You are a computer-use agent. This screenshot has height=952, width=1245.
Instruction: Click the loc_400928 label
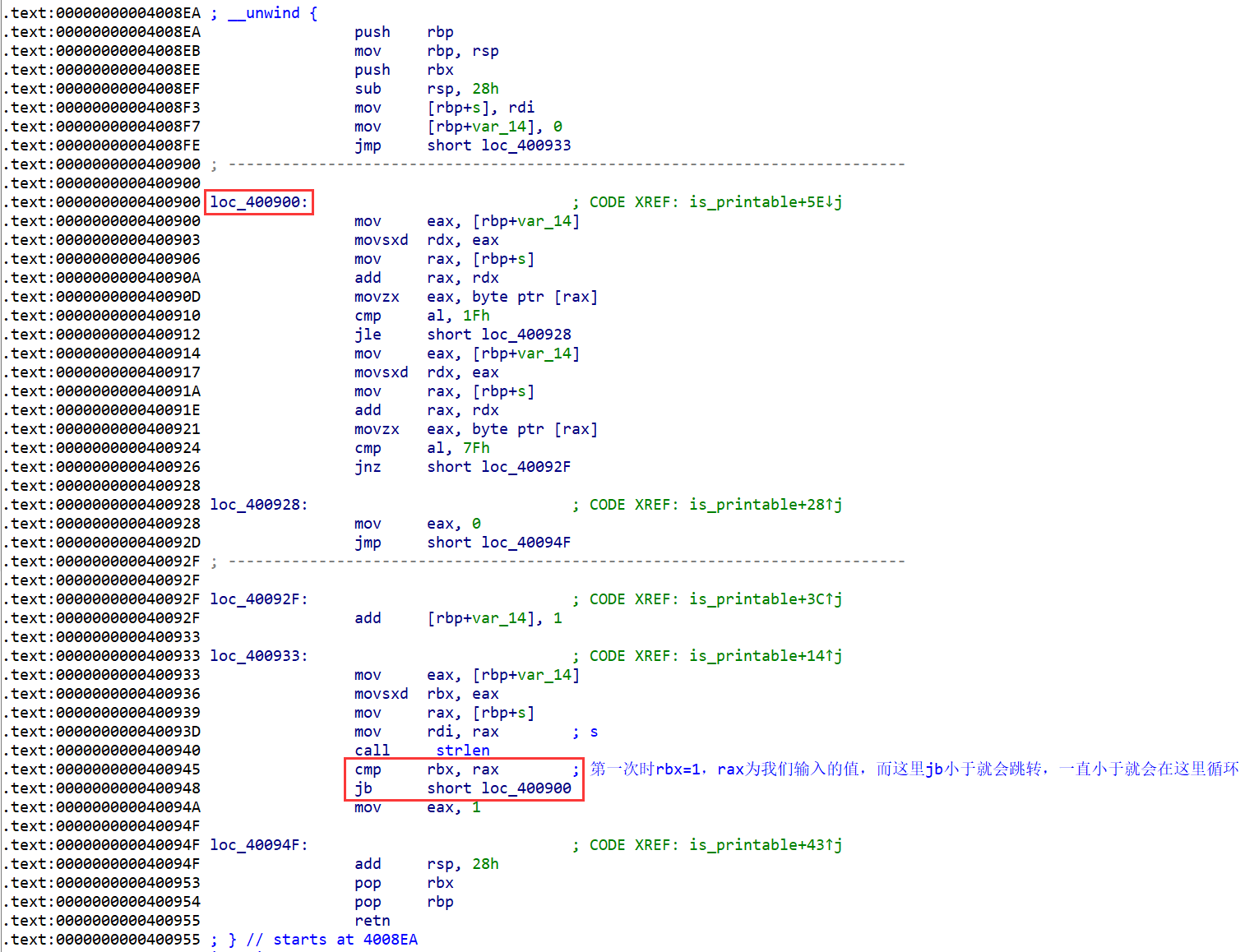click(x=258, y=505)
